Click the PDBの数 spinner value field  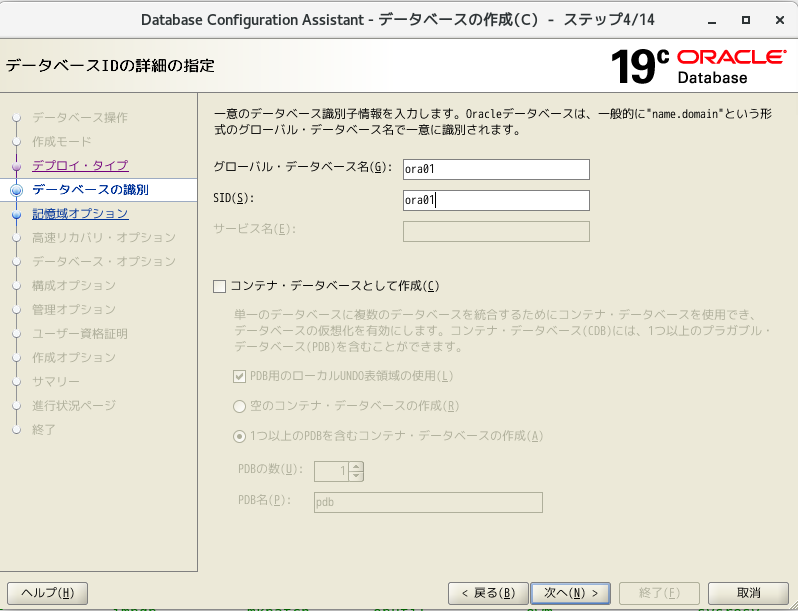coord(332,472)
